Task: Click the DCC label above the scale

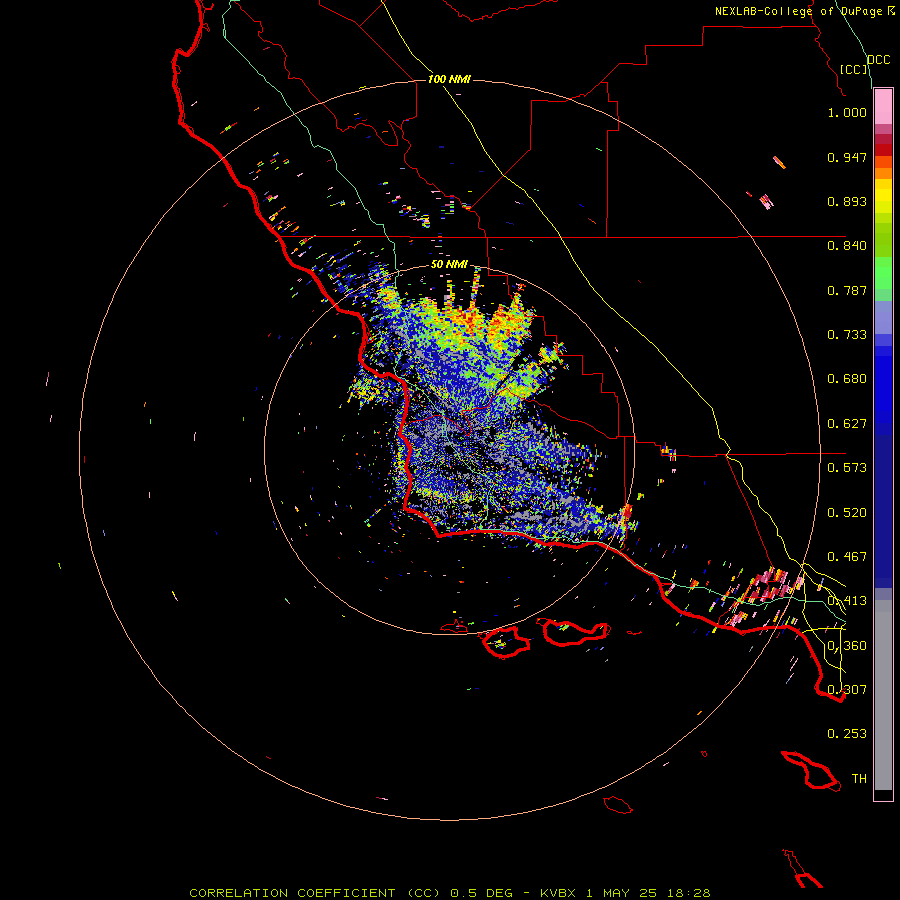Action: click(x=878, y=60)
